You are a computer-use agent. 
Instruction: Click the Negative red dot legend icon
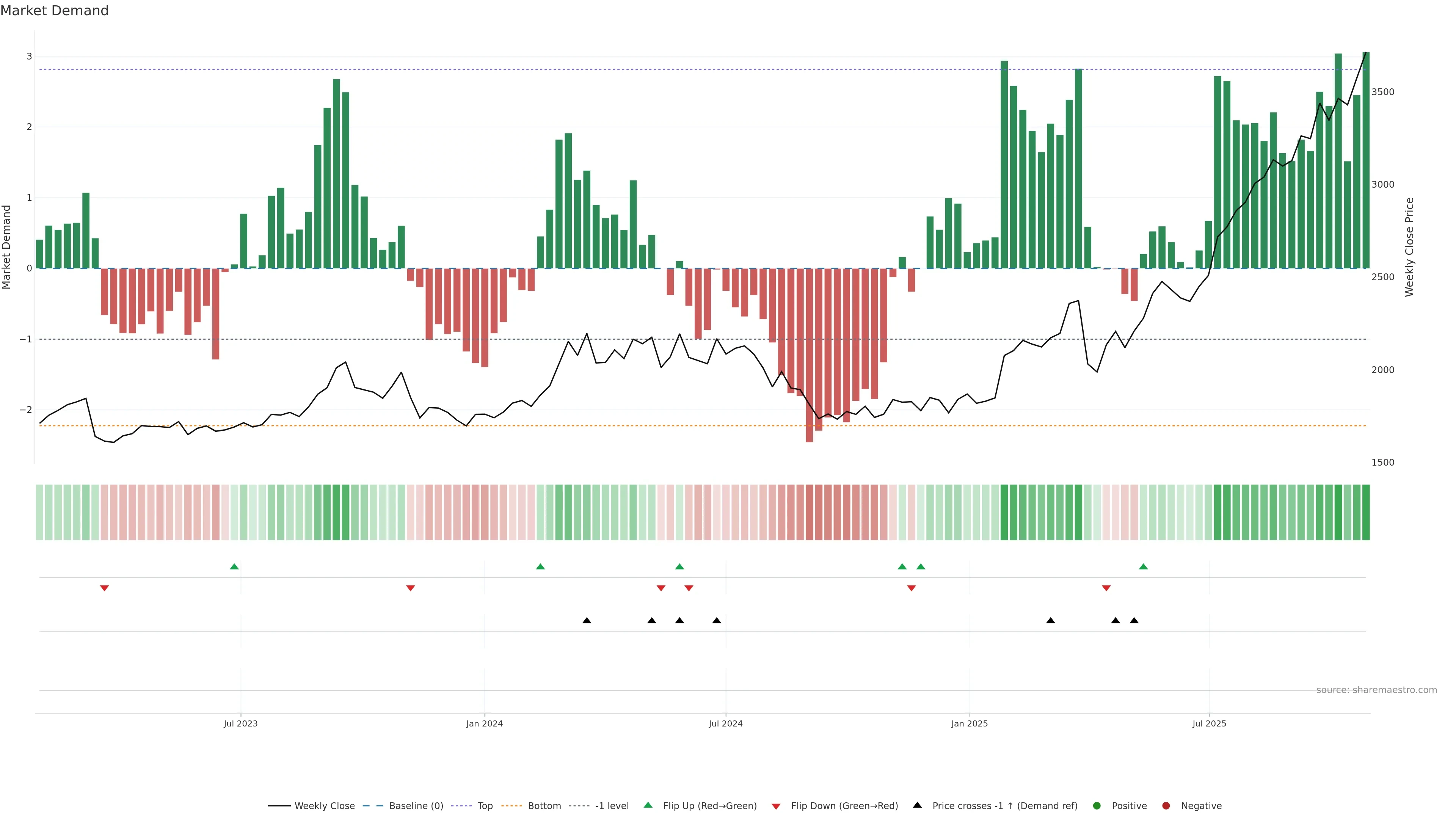coord(1166,805)
